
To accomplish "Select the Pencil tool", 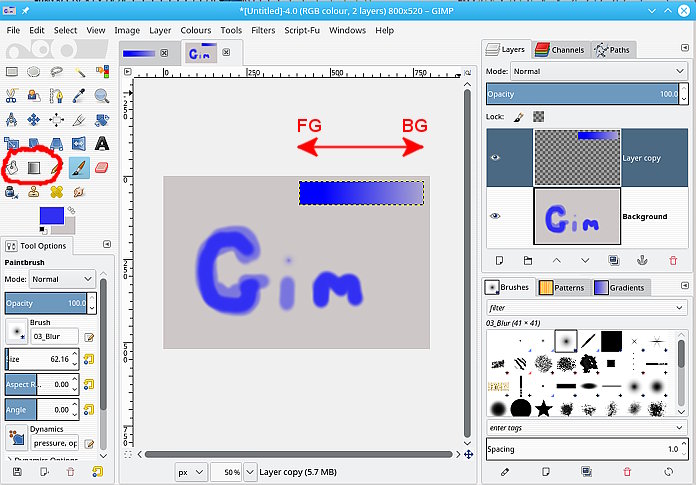I will coord(55,167).
